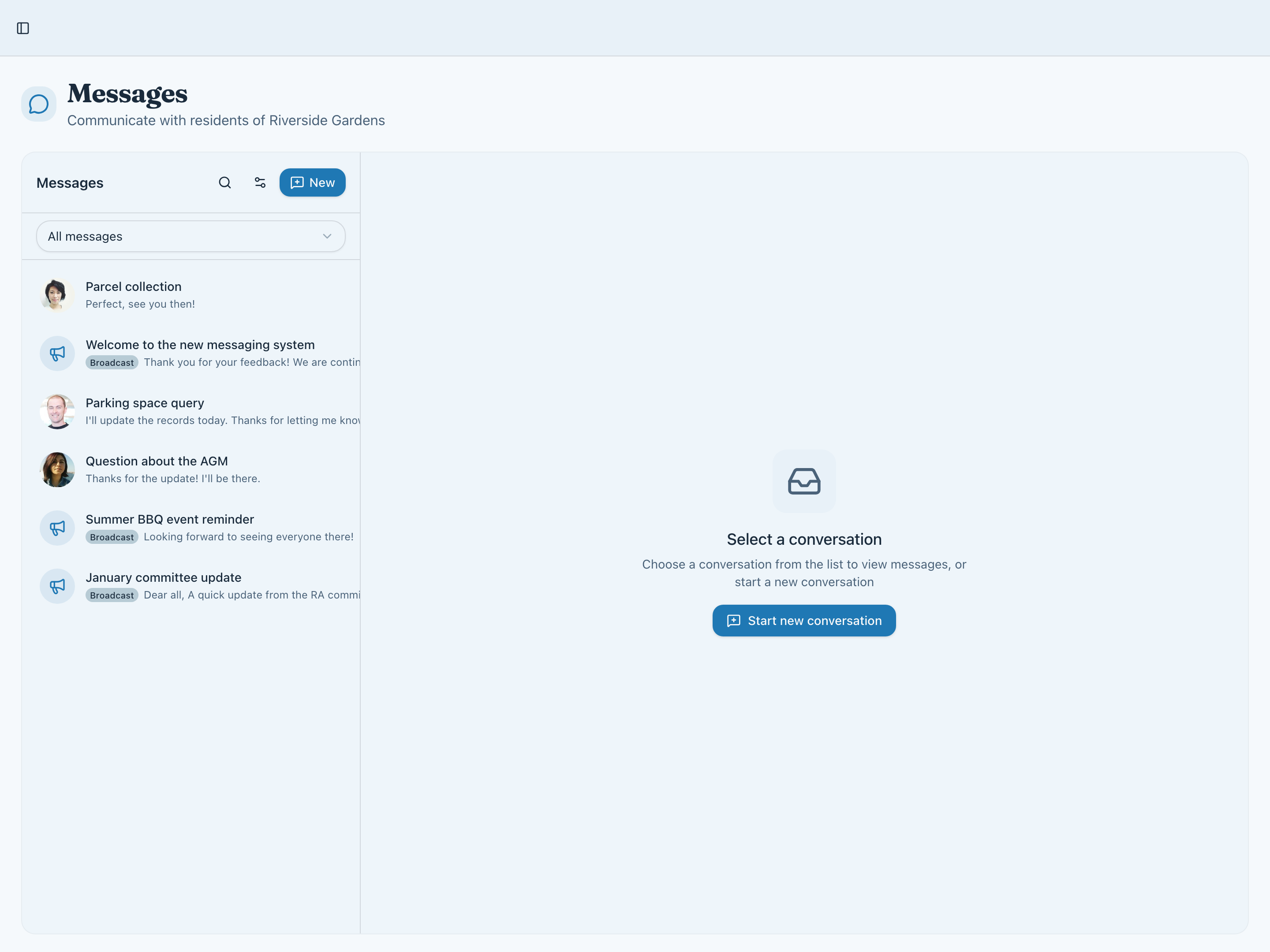Open the filter settings sliders icon
Screen dimensions: 1270x952
260,182
